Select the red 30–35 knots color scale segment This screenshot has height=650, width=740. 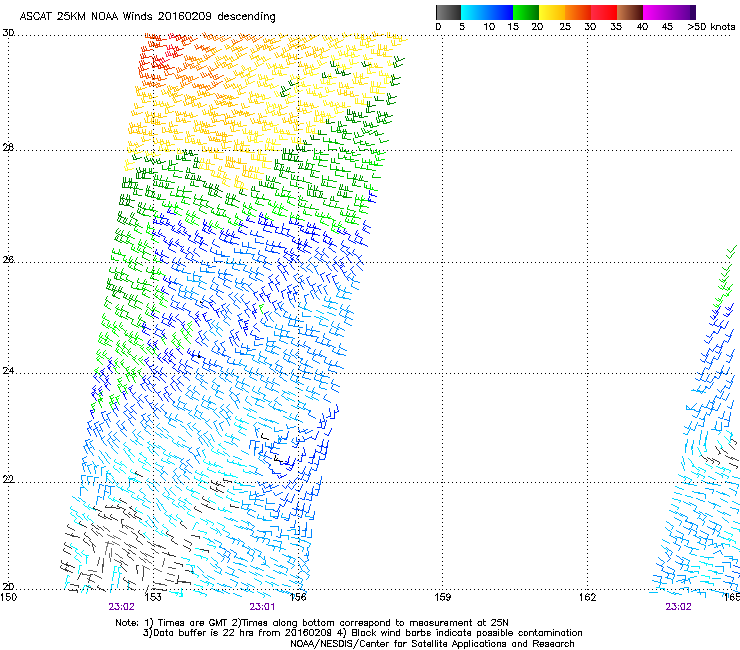[604, 12]
